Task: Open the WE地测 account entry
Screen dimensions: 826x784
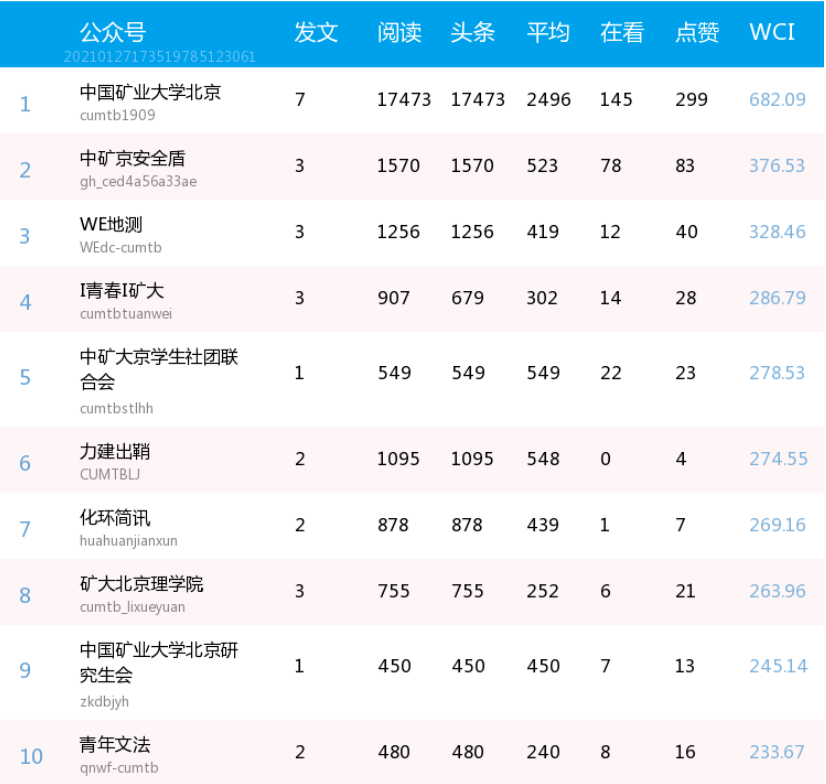Action: [x=111, y=222]
